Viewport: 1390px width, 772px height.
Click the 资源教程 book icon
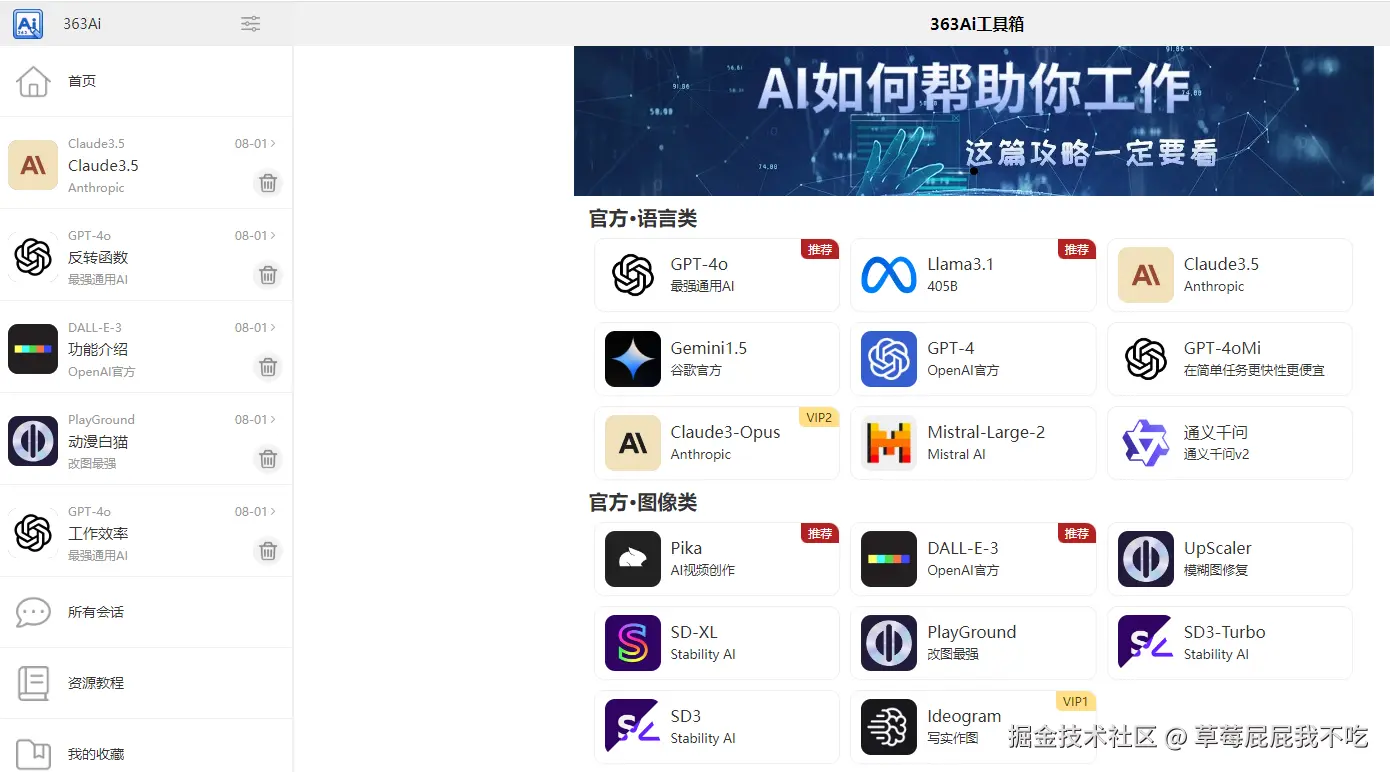[33, 683]
